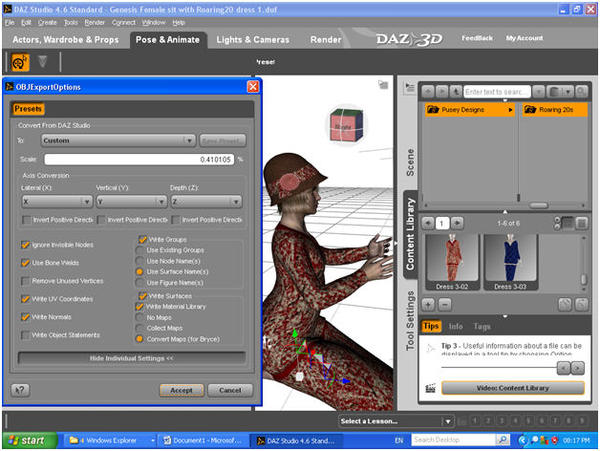Click the Content Library forward navigation arrow

(x=442, y=92)
